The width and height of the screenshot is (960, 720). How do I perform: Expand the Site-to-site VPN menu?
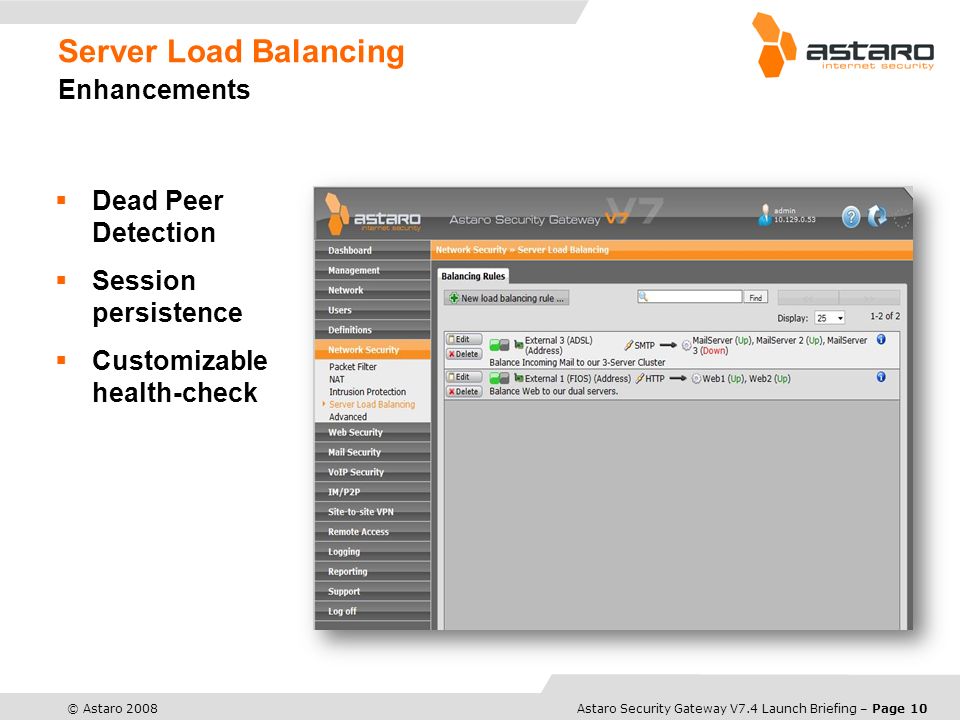(372, 512)
